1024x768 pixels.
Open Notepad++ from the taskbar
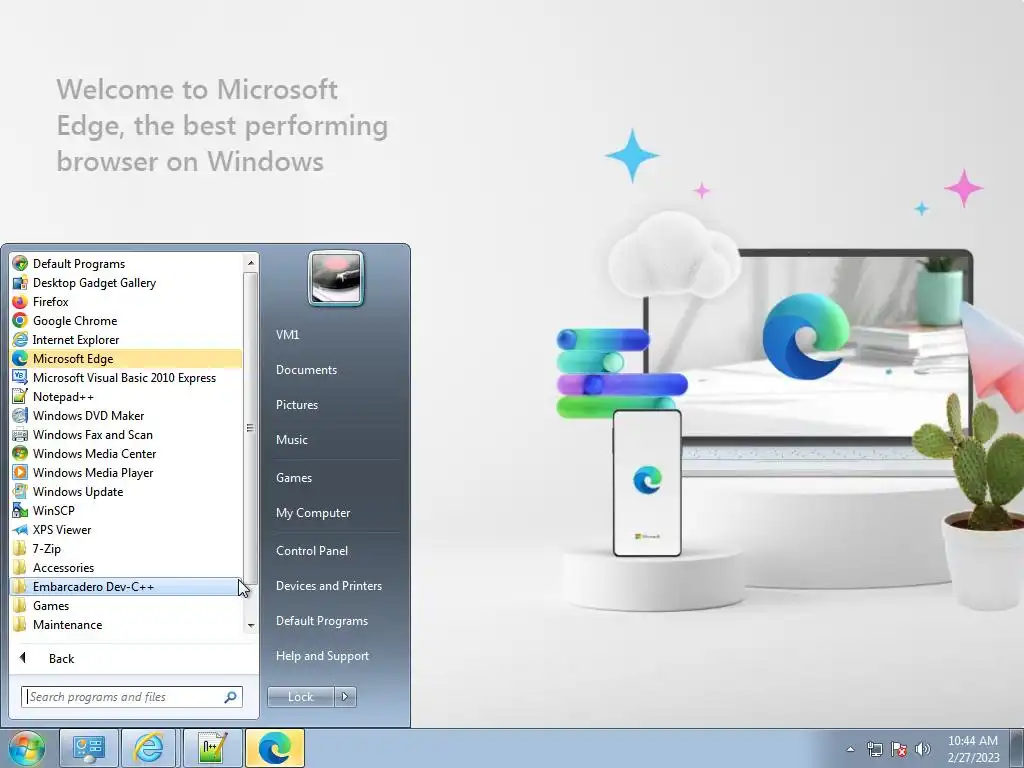(212, 748)
